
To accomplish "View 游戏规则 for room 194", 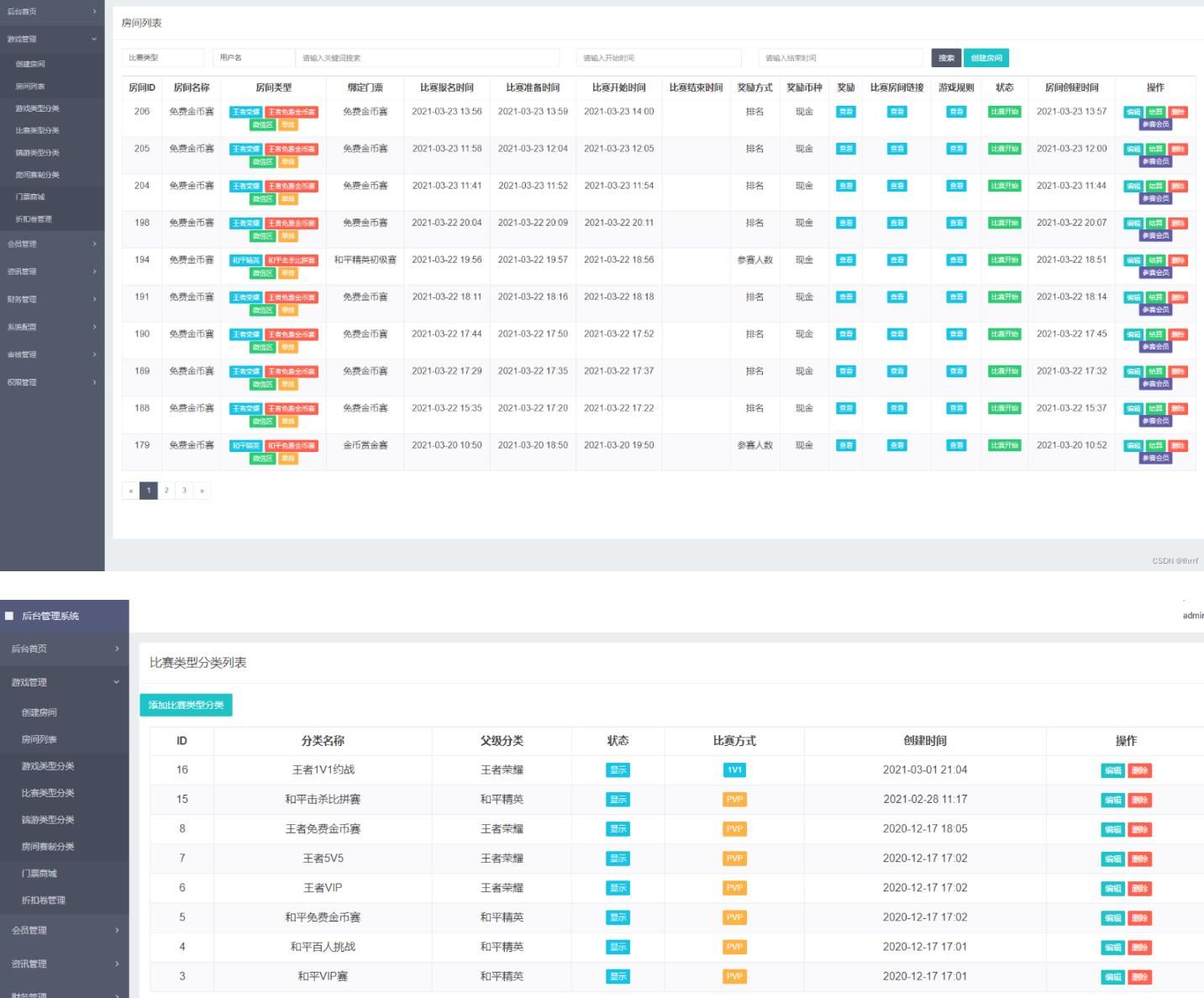I will click(956, 260).
